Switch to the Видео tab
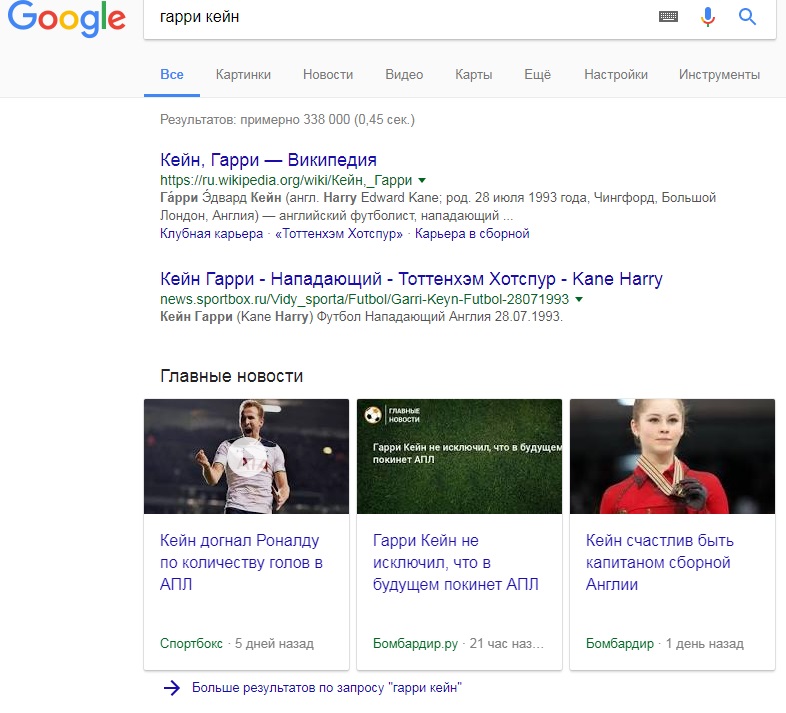786x713 pixels. (x=404, y=75)
